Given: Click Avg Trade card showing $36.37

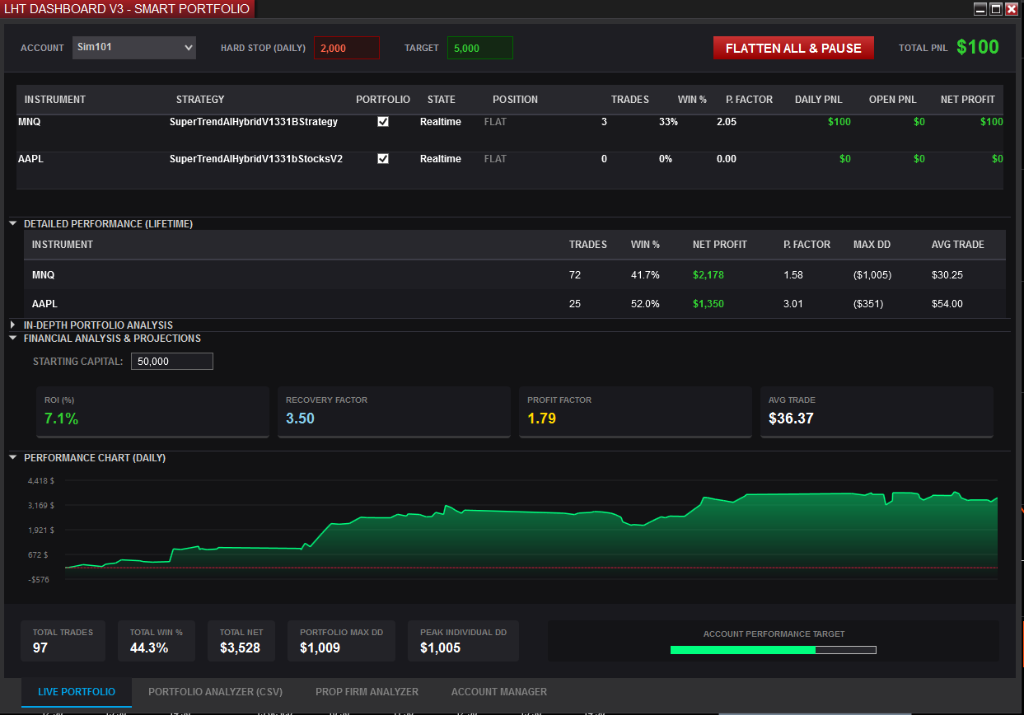Looking at the screenshot, I should tap(876, 411).
